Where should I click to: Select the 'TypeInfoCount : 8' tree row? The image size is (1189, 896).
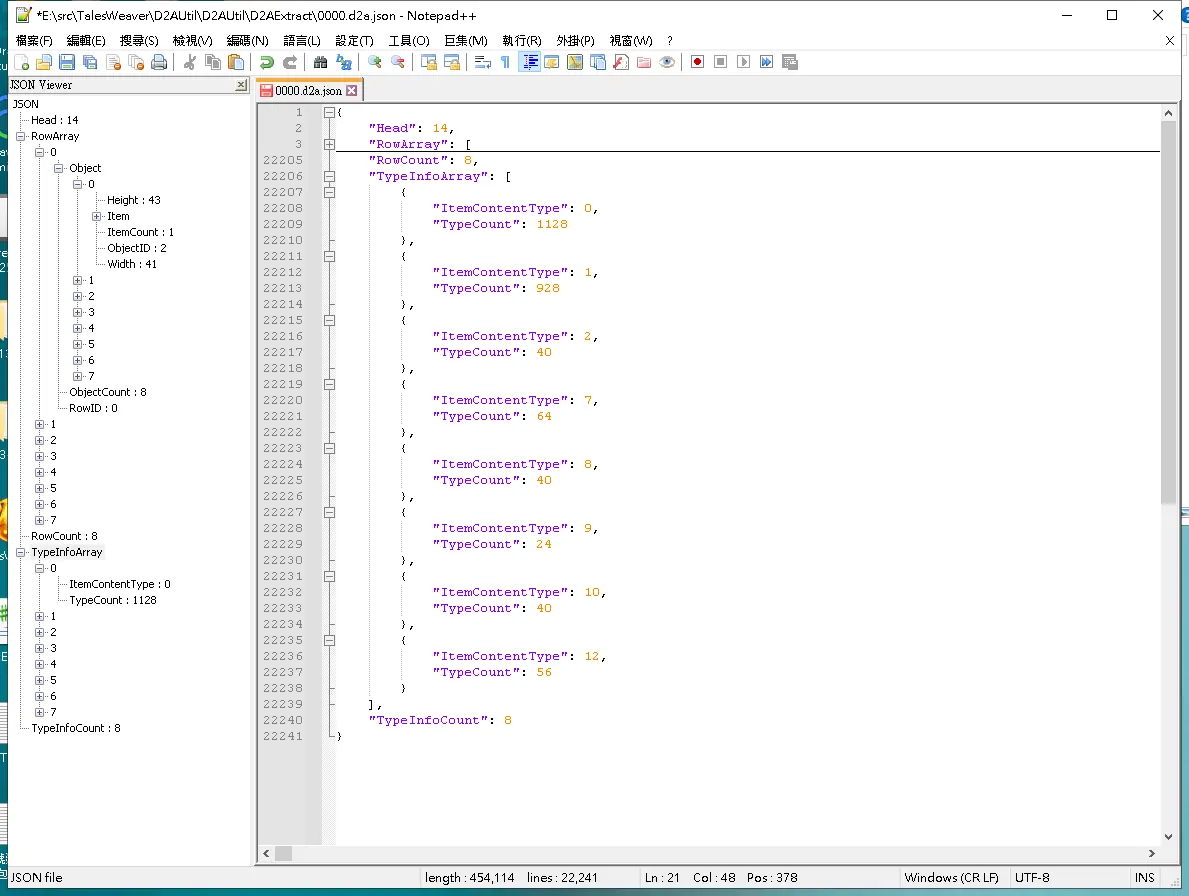coord(76,728)
